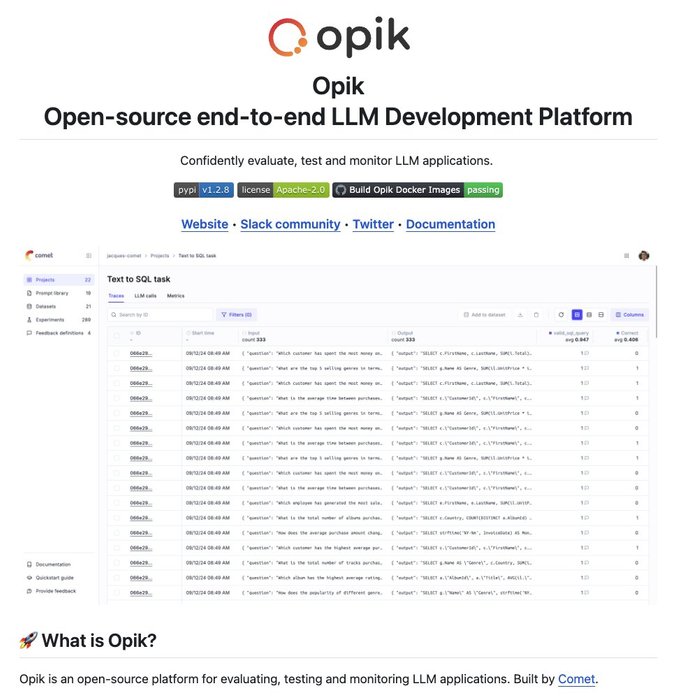Click the rocket emoji beside What is Opik
The height and width of the screenshot is (700, 678).
[x=29, y=641]
